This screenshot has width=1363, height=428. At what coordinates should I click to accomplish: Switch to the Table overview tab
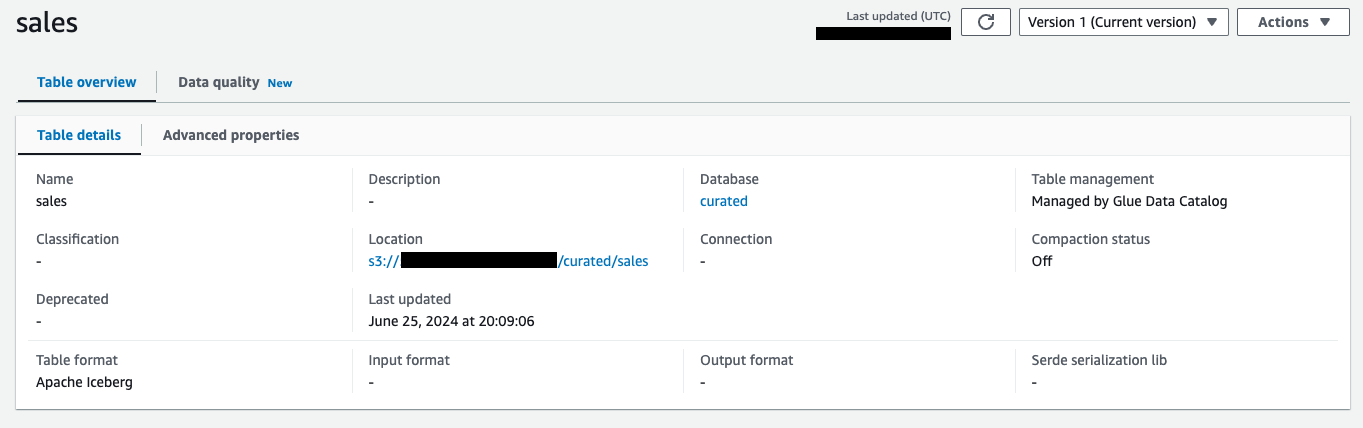[x=87, y=82]
